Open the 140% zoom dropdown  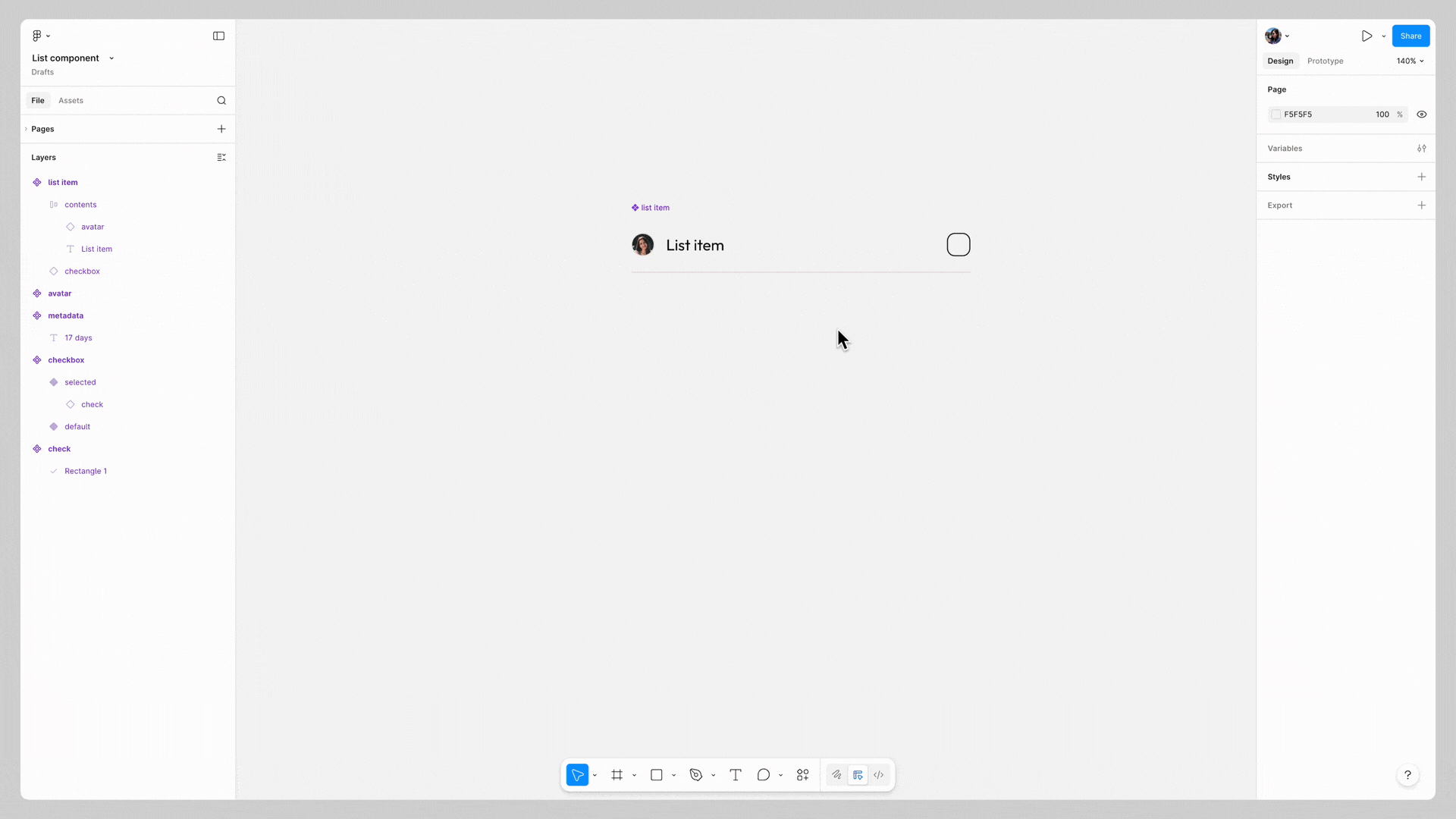[1410, 61]
